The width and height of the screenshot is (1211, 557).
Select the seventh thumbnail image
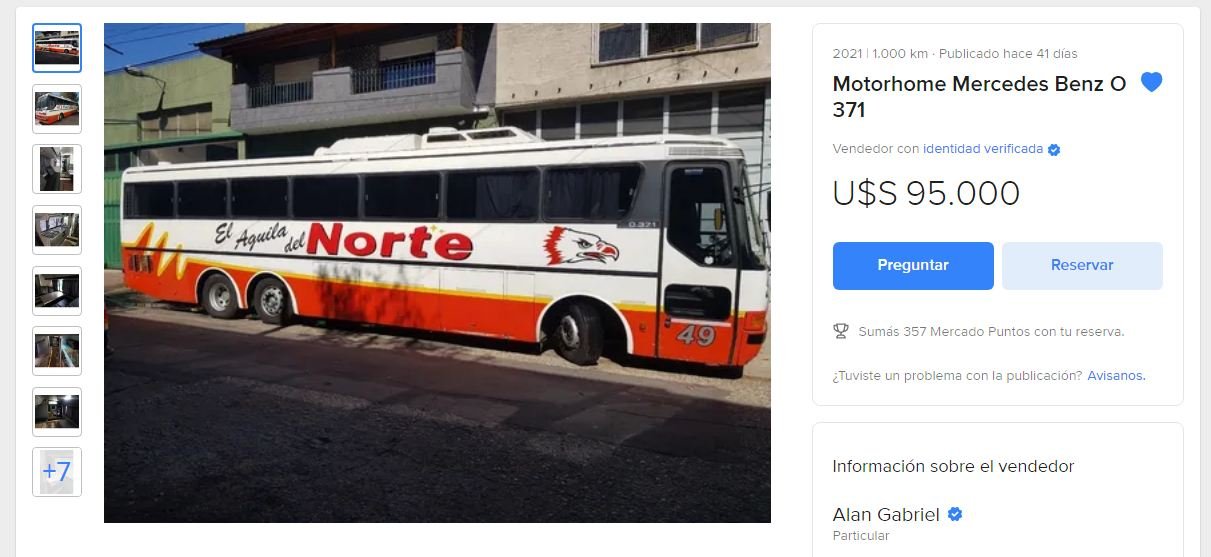(57, 412)
